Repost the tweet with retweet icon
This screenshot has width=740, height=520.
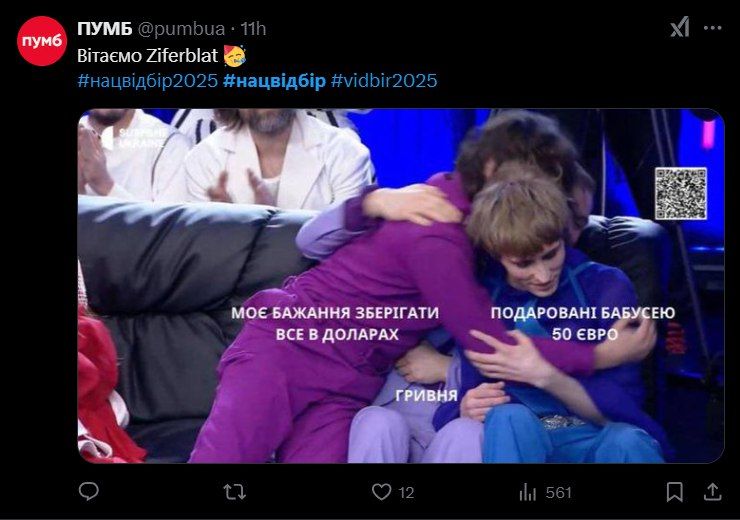click(235, 492)
